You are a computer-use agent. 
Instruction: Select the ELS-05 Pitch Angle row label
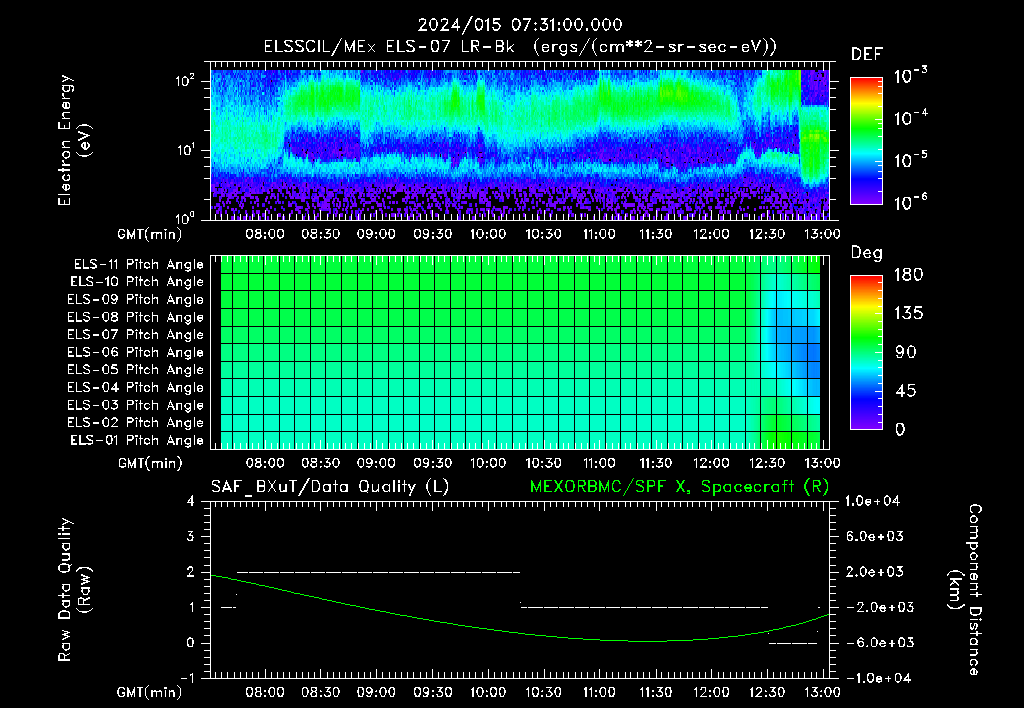point(135,370)
